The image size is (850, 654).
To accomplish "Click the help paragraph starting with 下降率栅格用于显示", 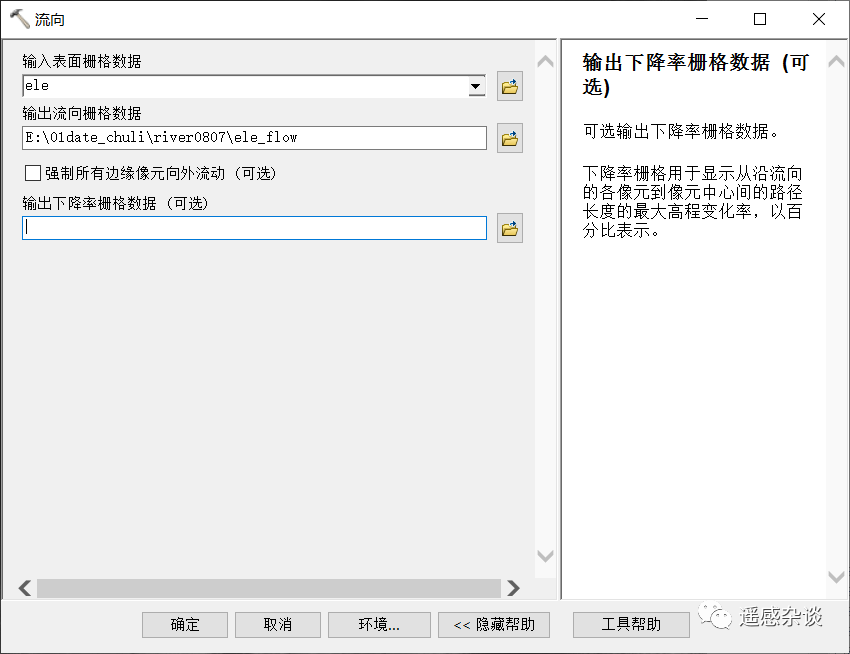I will click(692, 202).
